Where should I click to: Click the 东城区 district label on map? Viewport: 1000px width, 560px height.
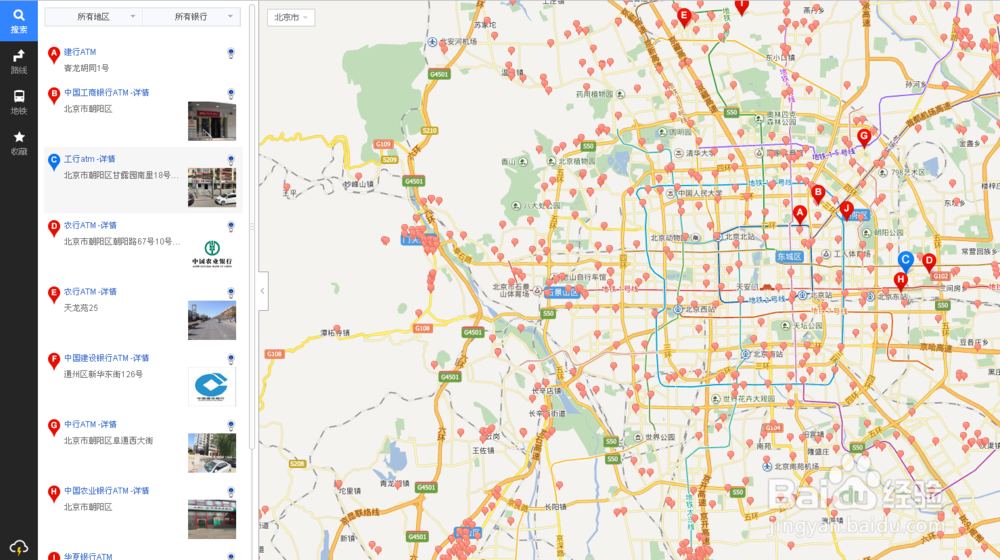(790, 256)
